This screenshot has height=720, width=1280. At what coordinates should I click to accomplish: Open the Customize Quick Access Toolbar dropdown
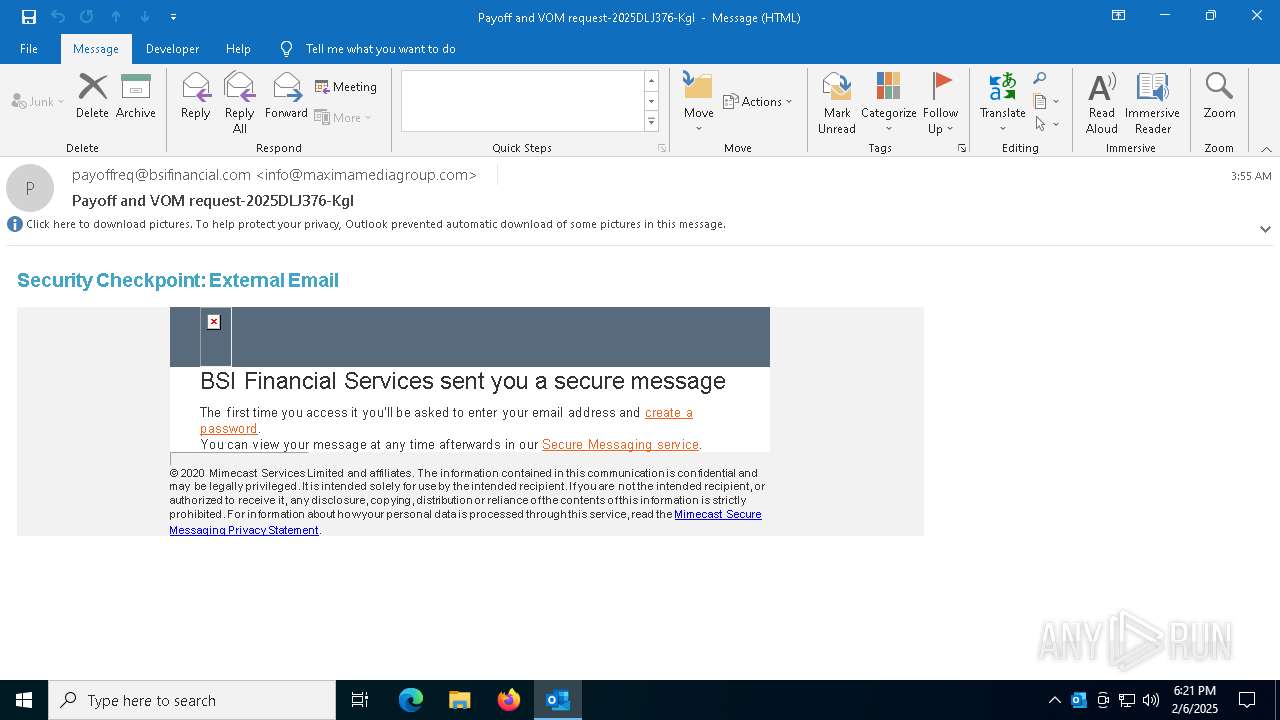[x=173, y=17]
